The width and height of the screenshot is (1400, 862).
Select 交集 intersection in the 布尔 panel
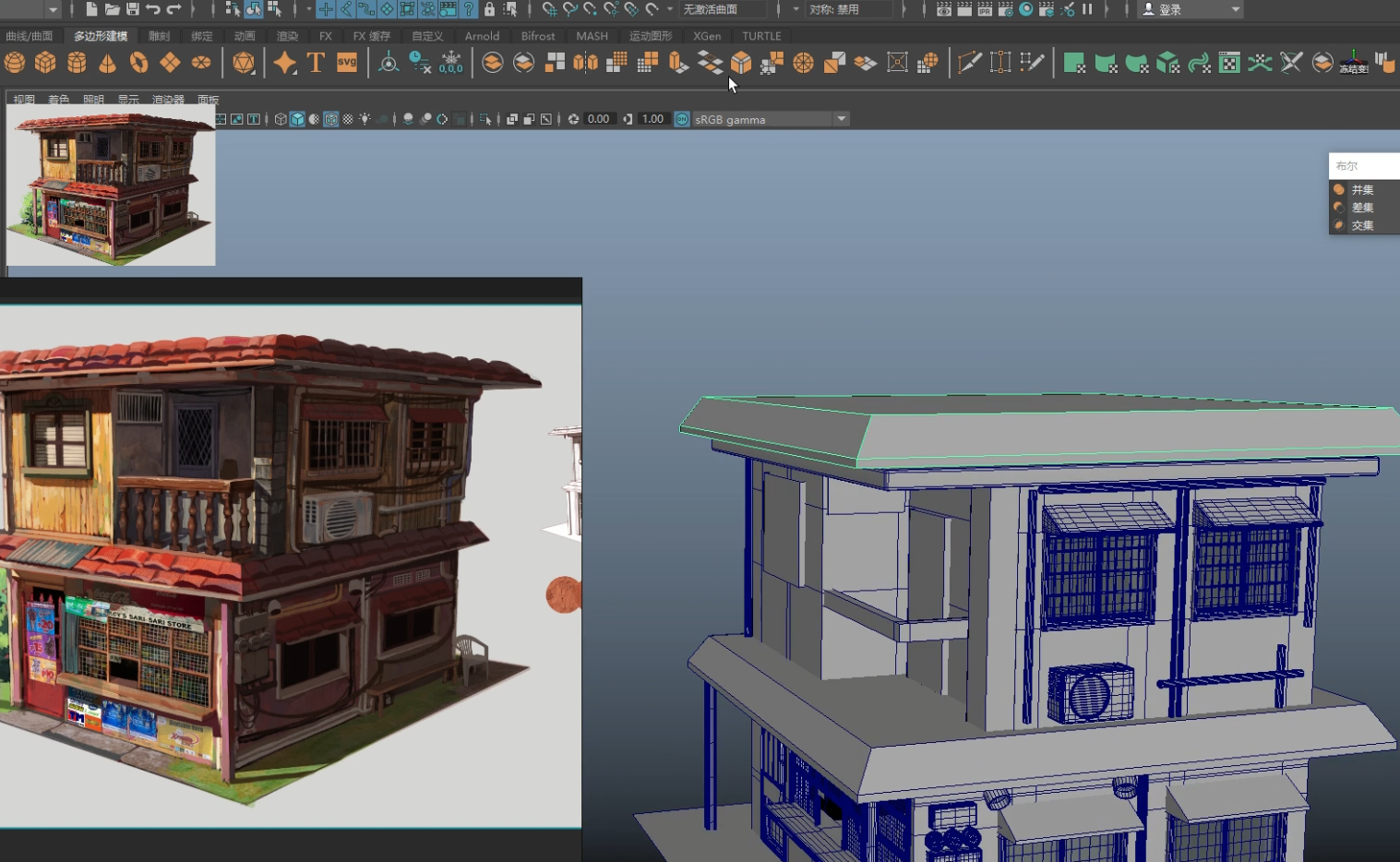[1363, 225]
